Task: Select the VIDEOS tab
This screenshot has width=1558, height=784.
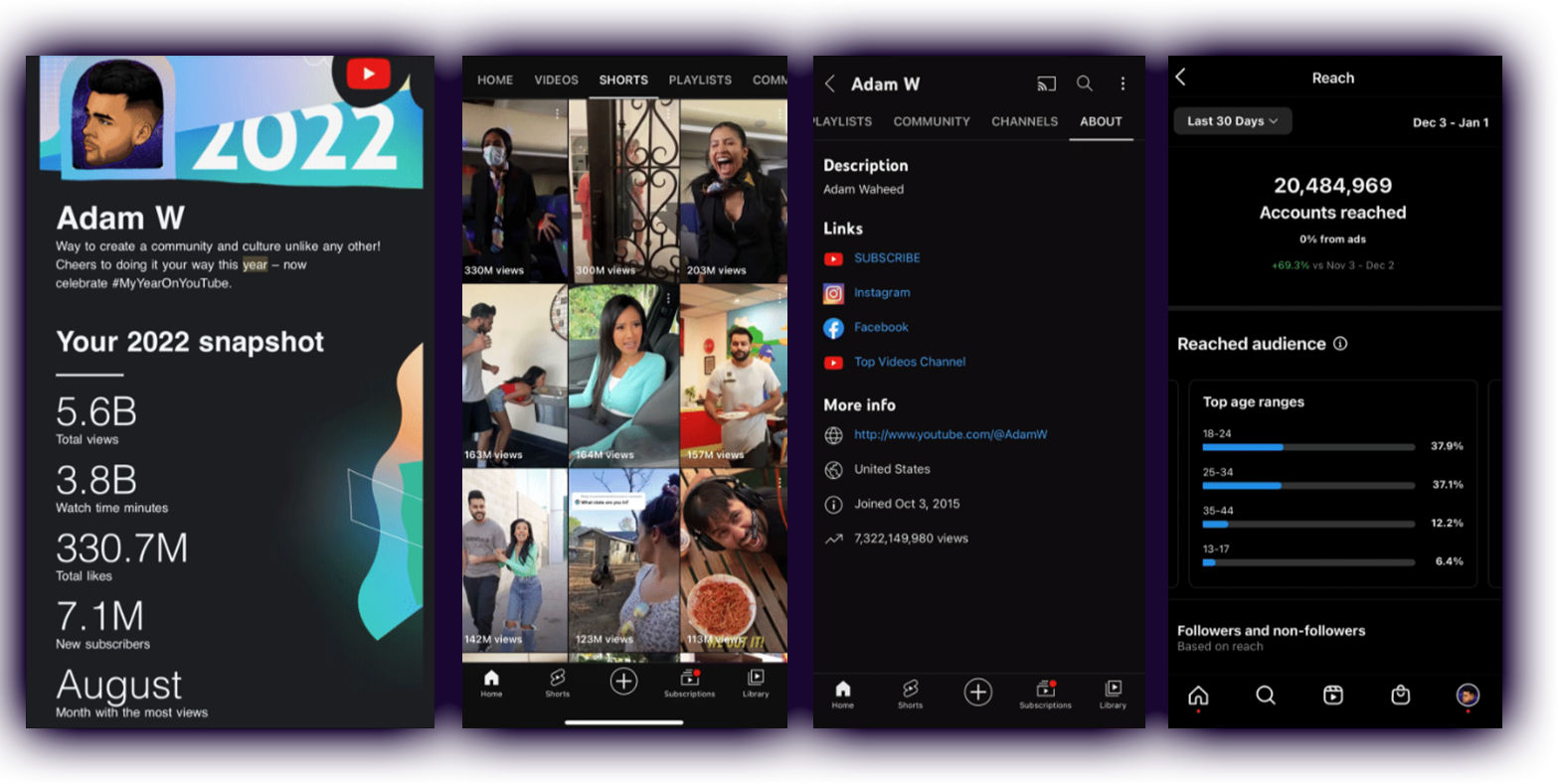Action: pyautogui.click(x=556, y=80)
